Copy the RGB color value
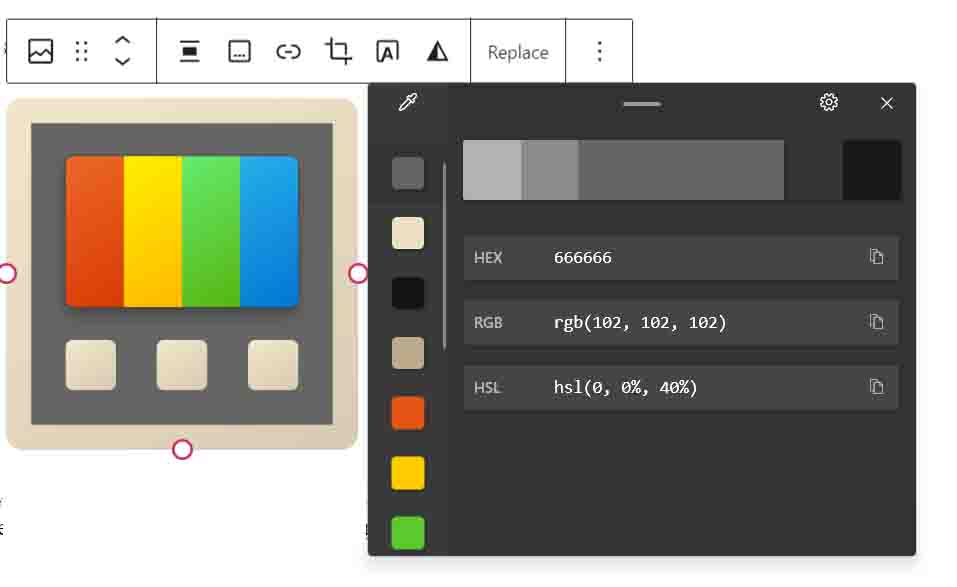Screen dimensions: 957x587 point(877,322)
